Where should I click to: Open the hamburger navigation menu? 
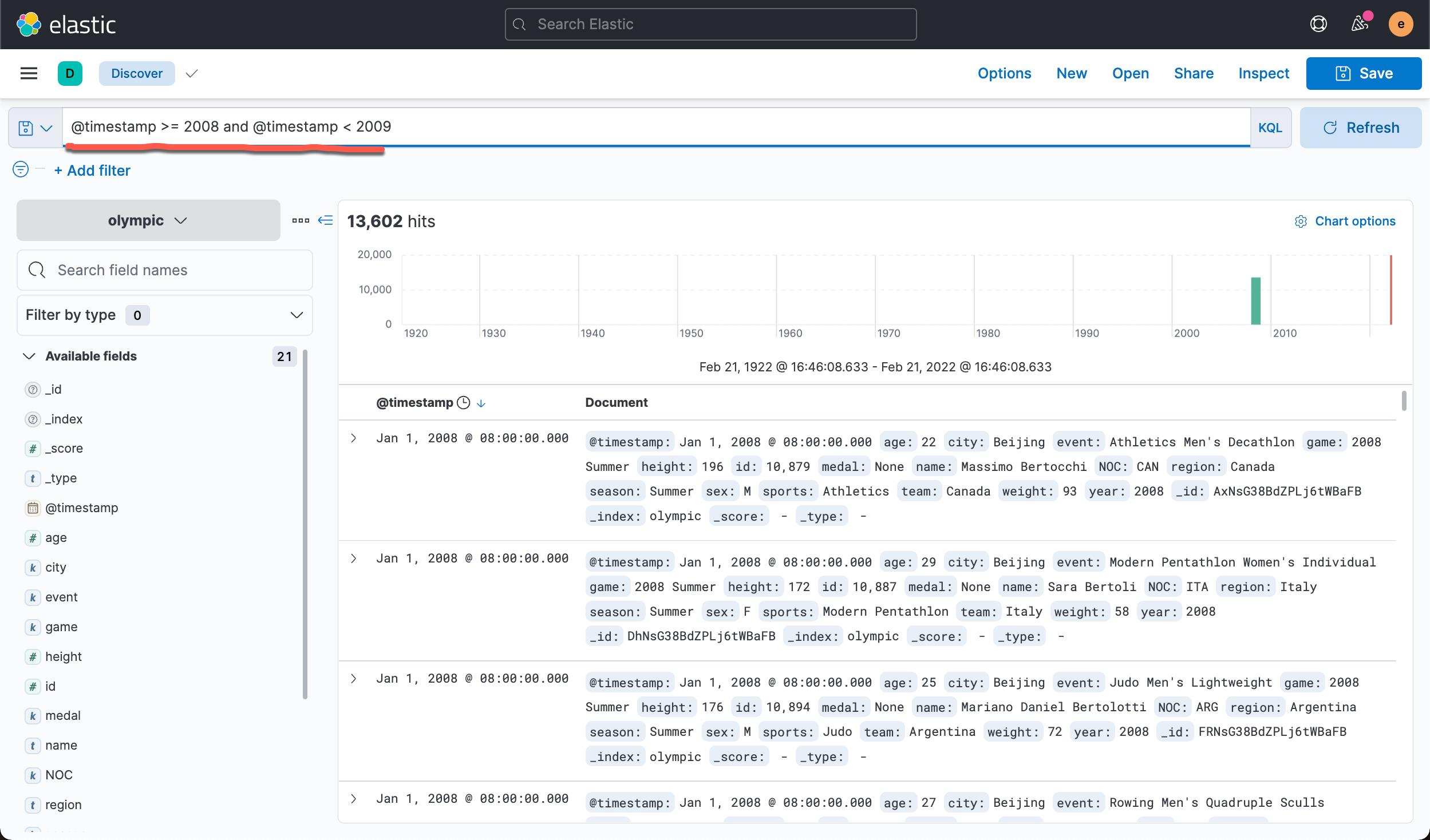pyautogui.click(x=29, y=73)
